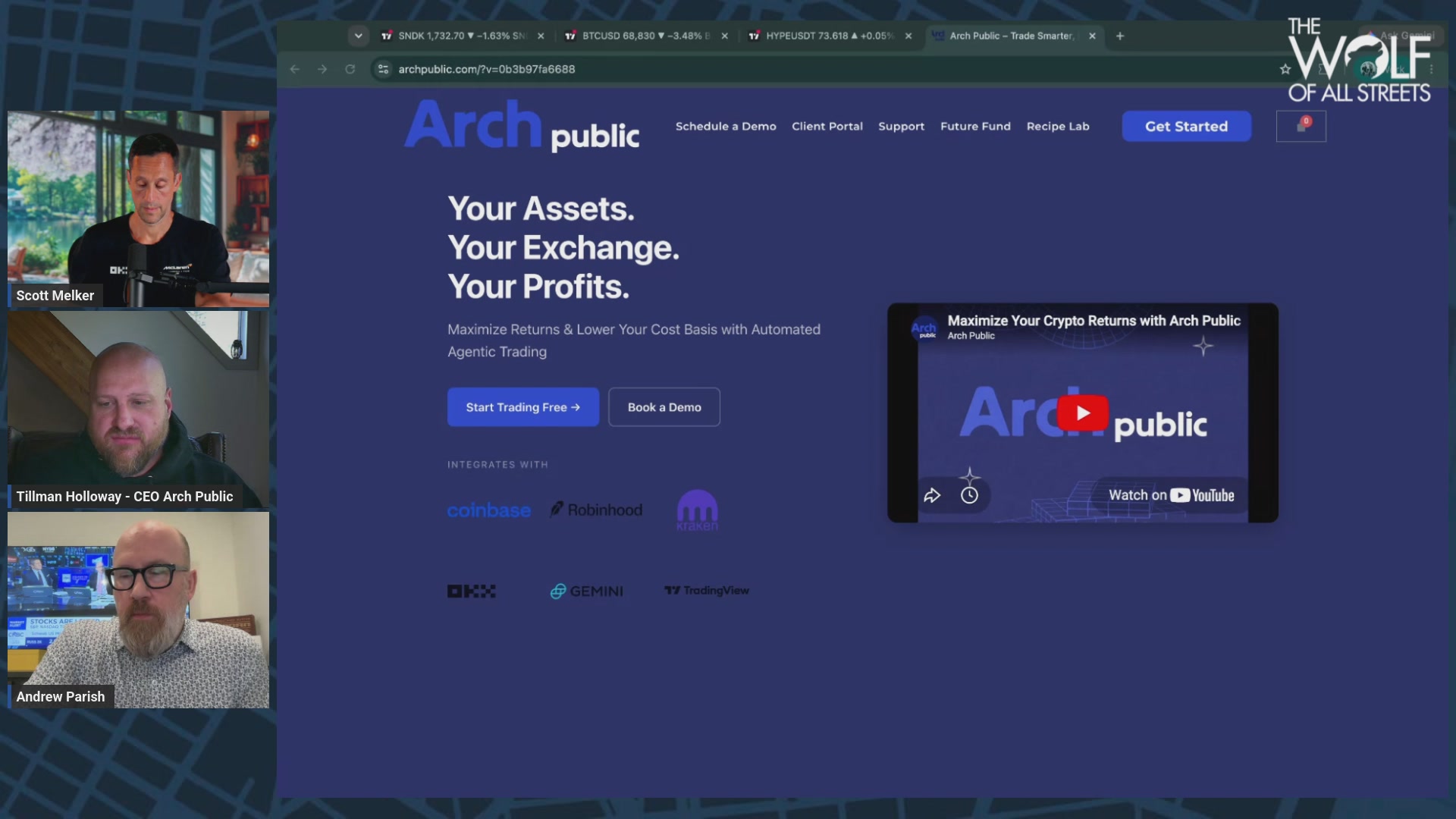Image resolution: width=1456 pixels, height=819 pixels.
Task: Play the Arch Public YouTube video
Action: 1083,413
